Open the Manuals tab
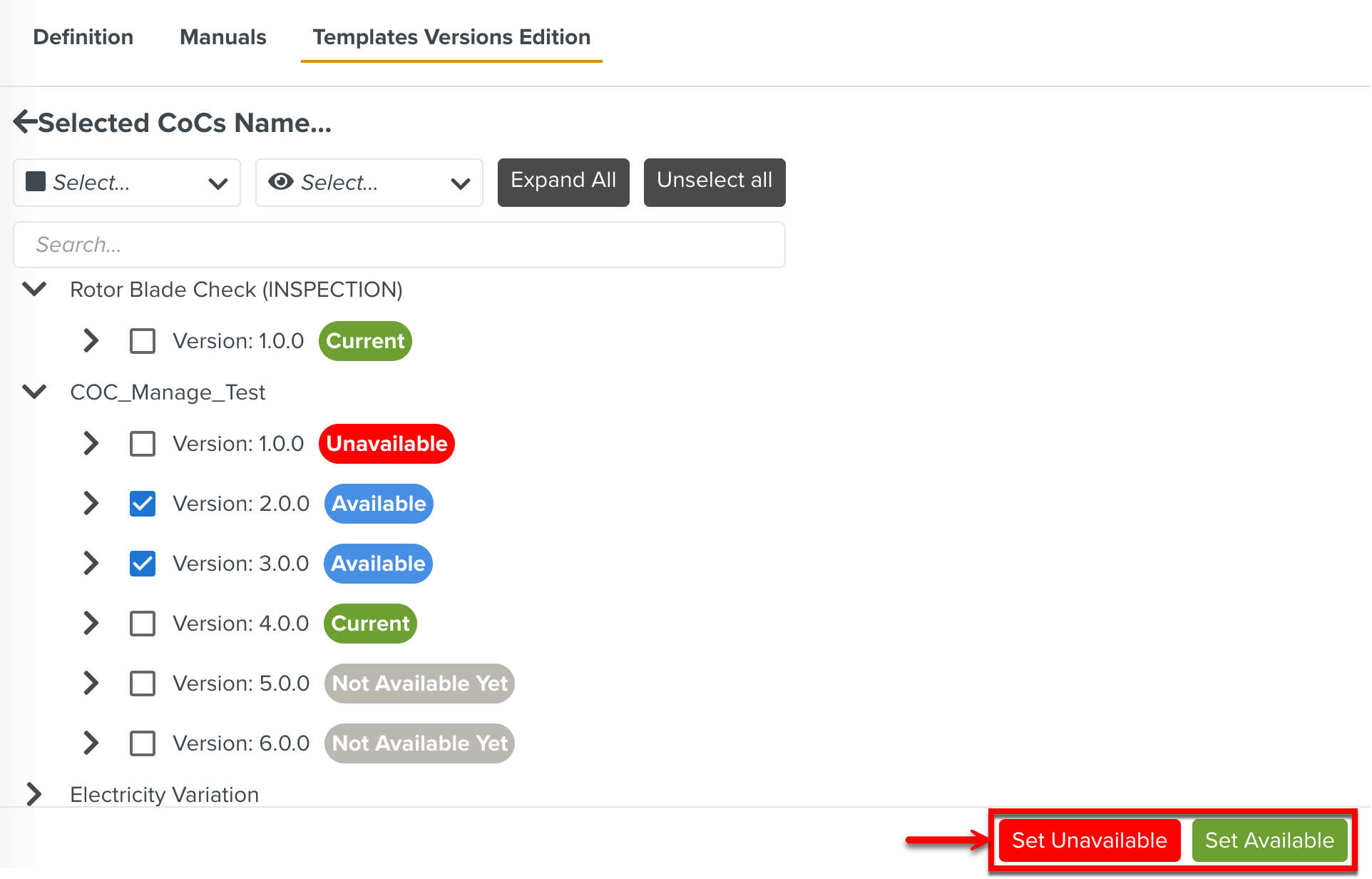The width and height of the screenshot is (1372, 879). point(222,37)
